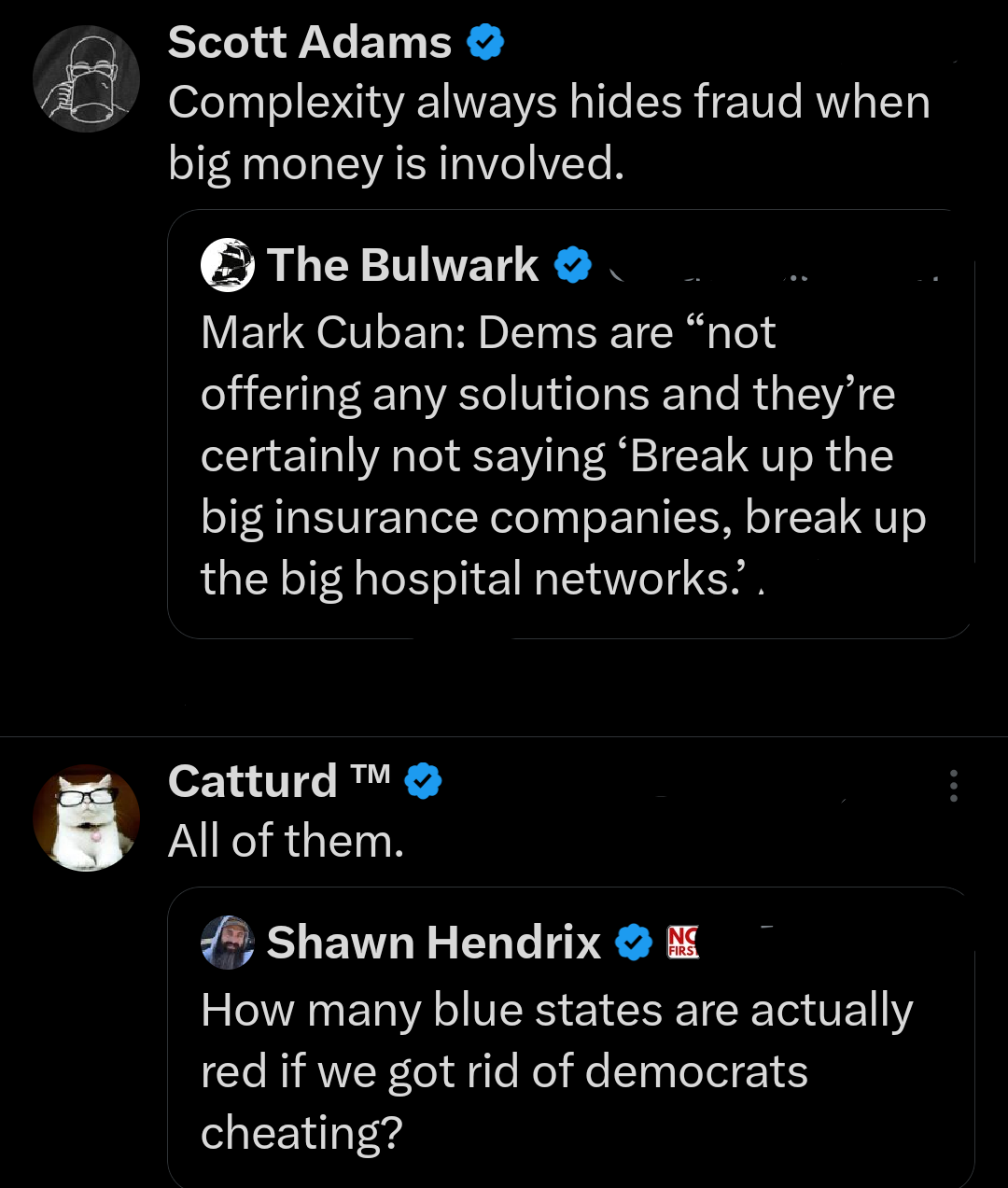Click Shawn Hendrix display name
The image size is (1008, 1188).
click(x=435, y=942)
